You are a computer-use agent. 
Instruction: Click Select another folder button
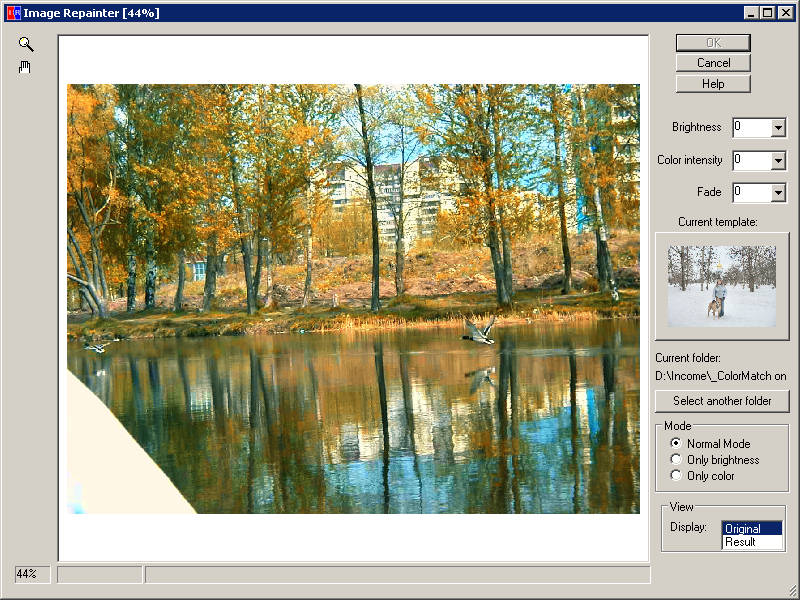tap(722, 401)
